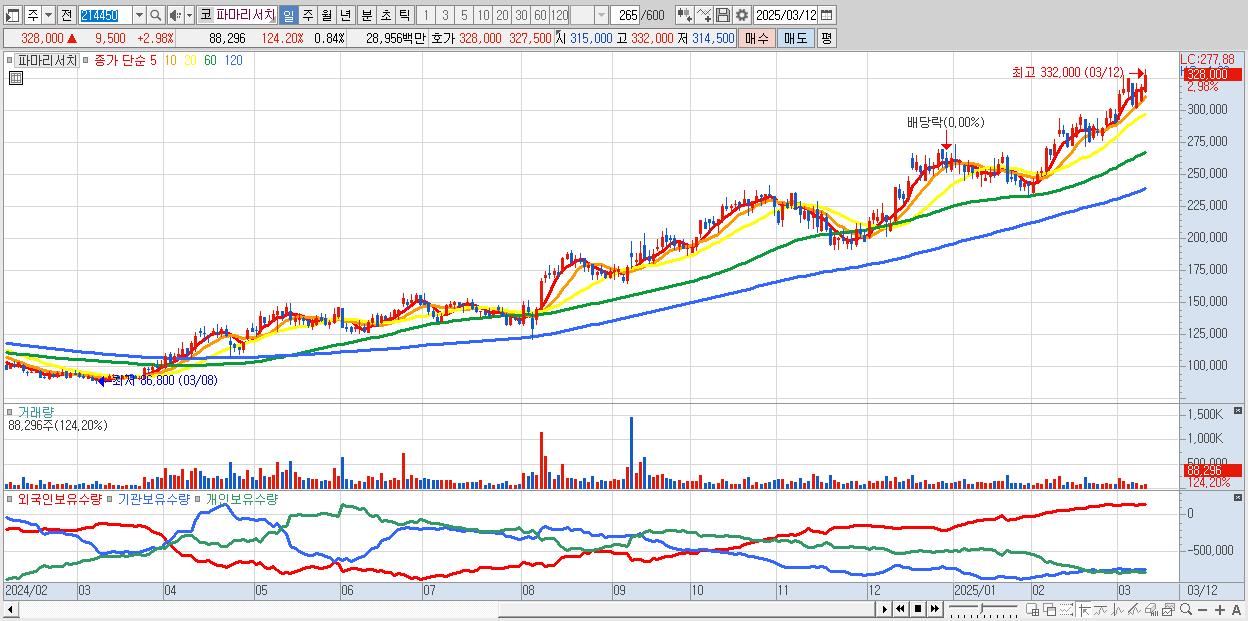
Task: Click the fast-forward button in chart playback
Action: coord(934,609)
